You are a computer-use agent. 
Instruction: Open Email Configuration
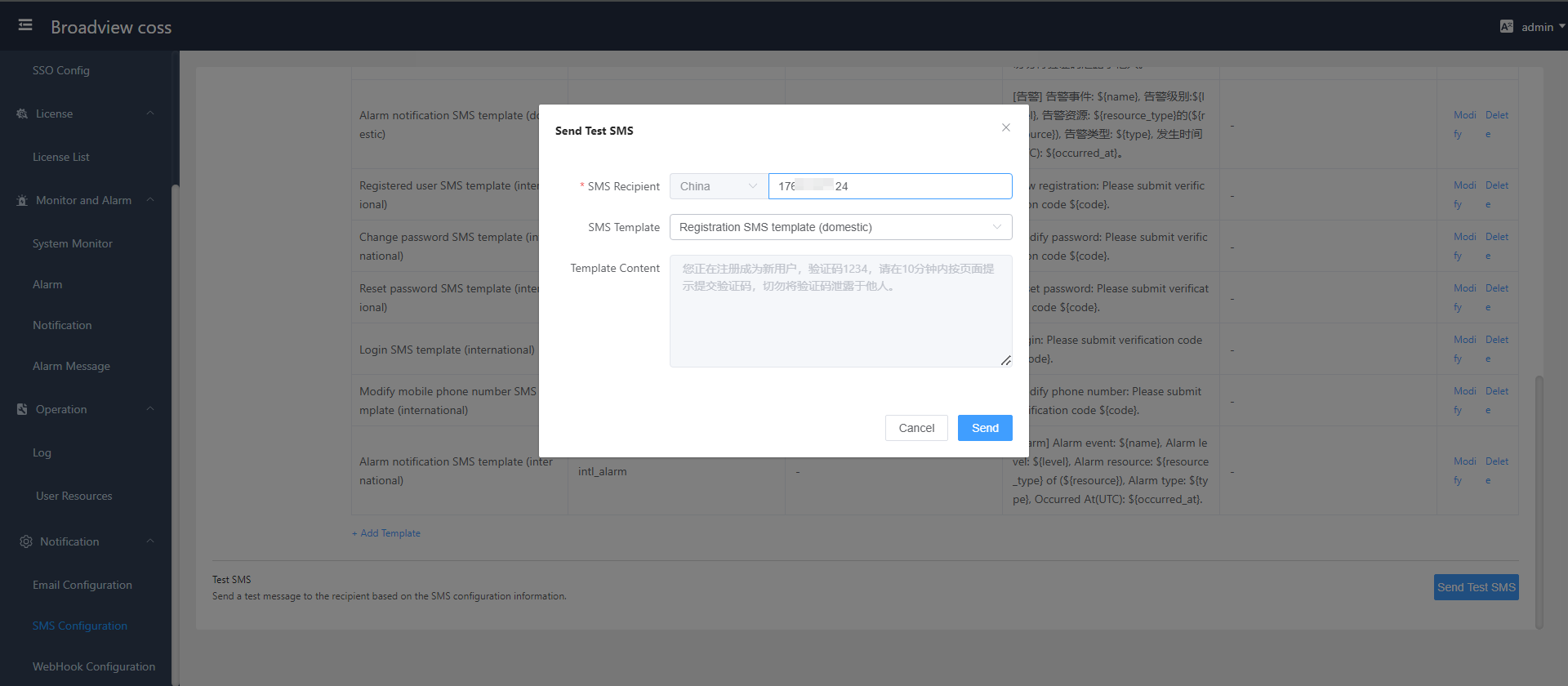(x=82, y=585)
